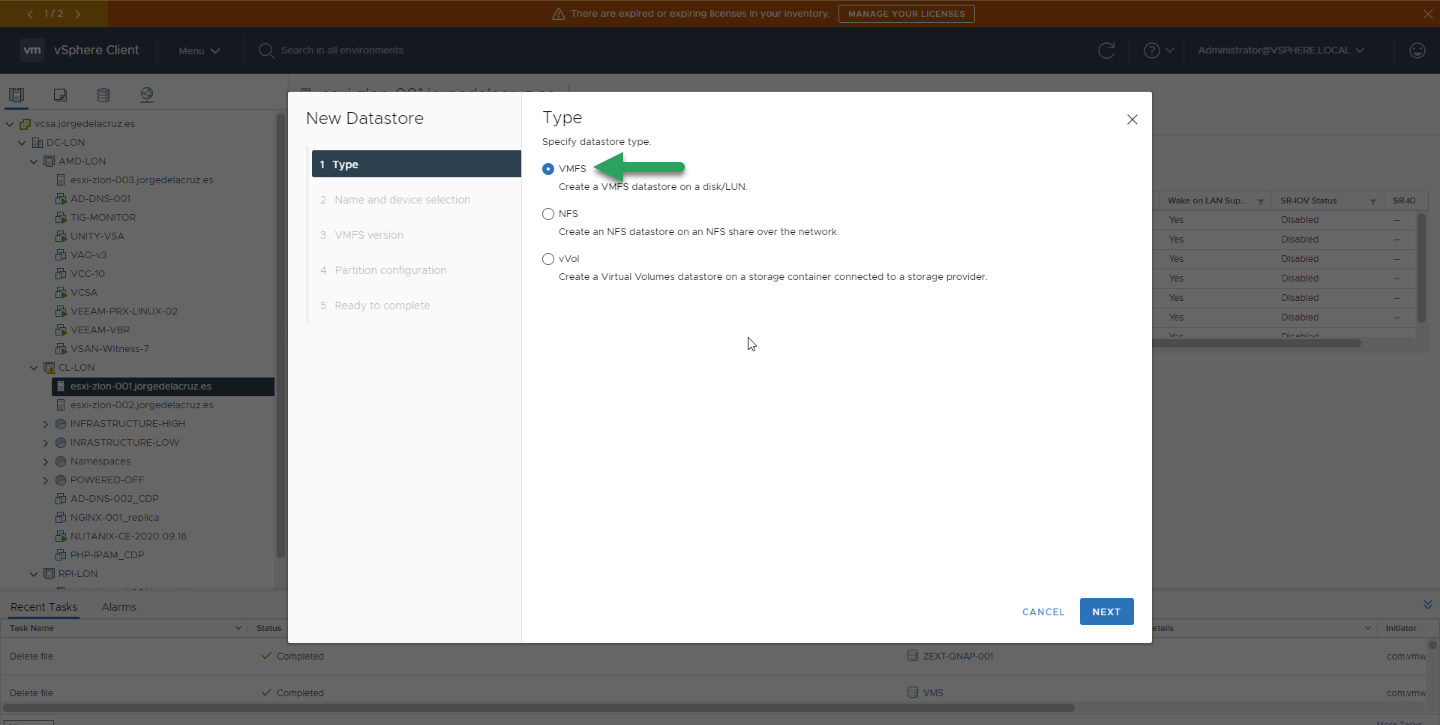Expand the INFRASTRUCTURE-HIGH resource pool
Screen dimensions: 1440x725
[x=46, y=424]
